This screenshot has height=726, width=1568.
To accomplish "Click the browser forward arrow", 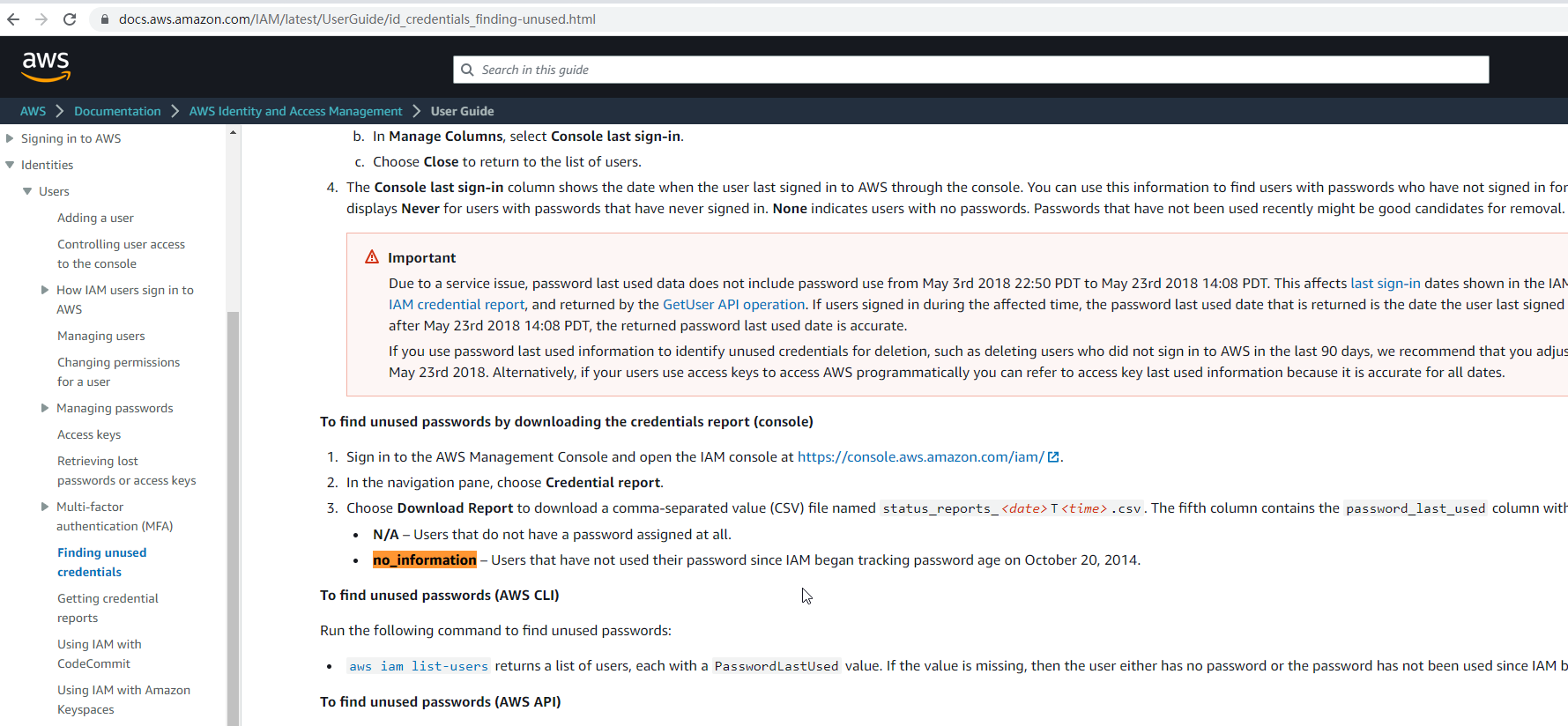I will pos(41,19).
